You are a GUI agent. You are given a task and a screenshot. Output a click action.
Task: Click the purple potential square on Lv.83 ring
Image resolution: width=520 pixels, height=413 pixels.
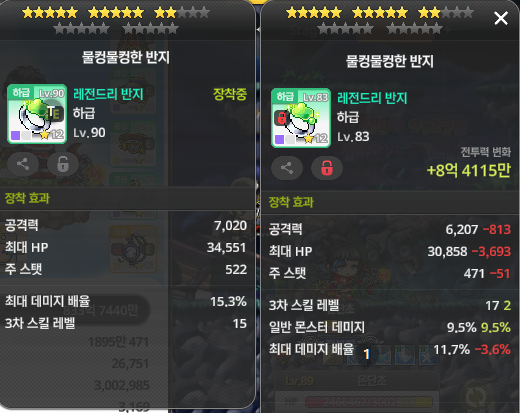click(x=280, y=139)
